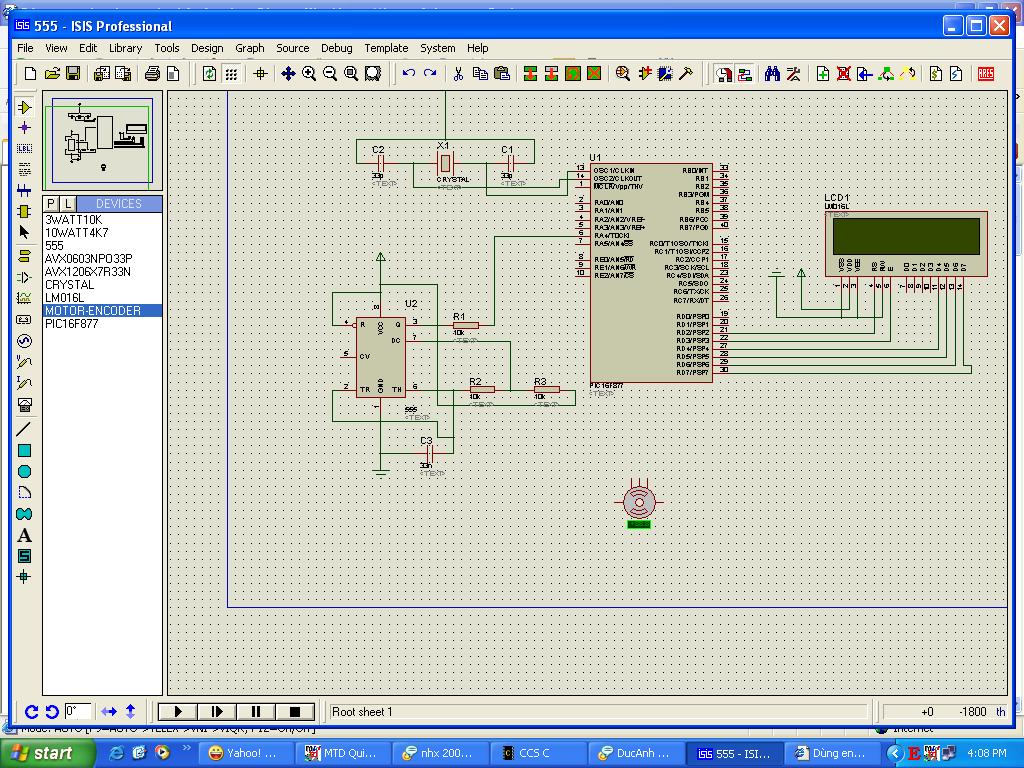Open the Library menu
The width and height of the screenshot is (1024, 768).
click(125, 48)
